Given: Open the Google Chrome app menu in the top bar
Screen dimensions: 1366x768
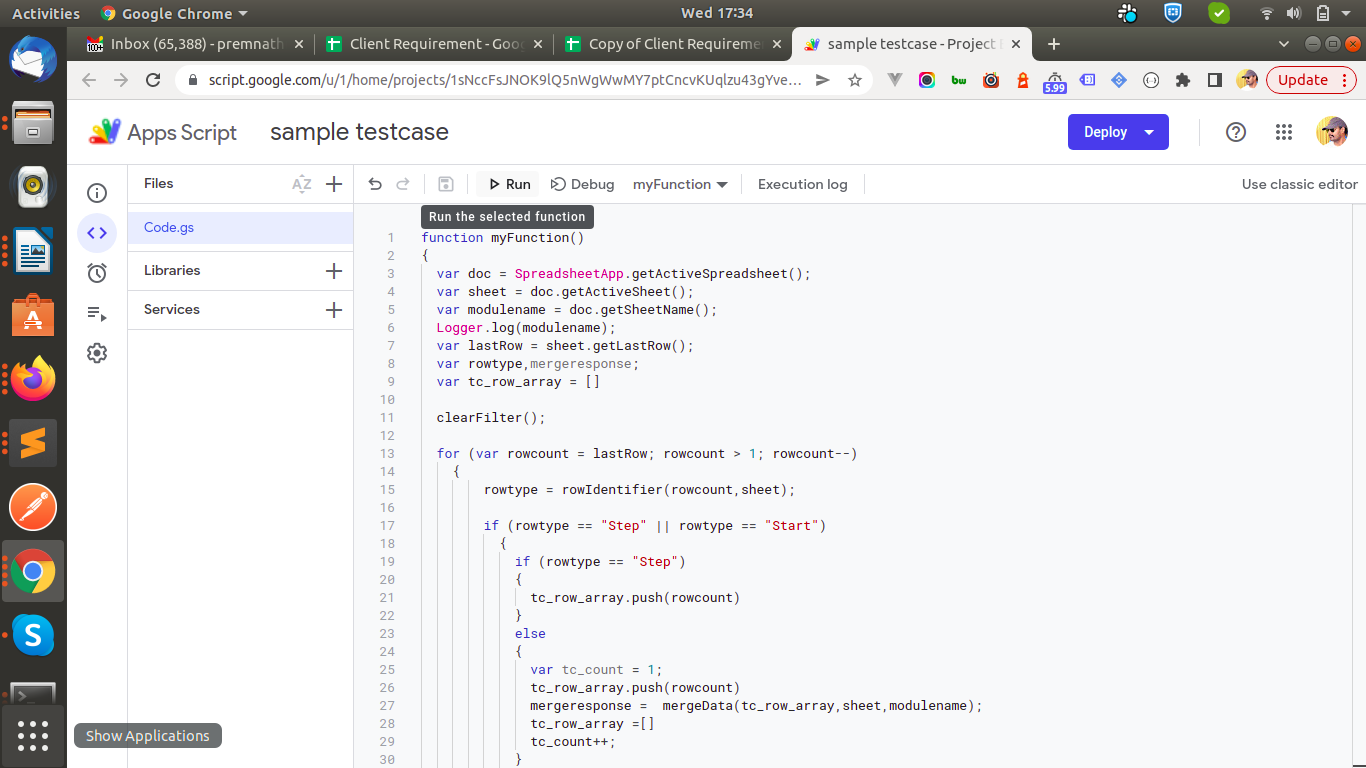Looking at the screenshot, I should tap(175, 14).
